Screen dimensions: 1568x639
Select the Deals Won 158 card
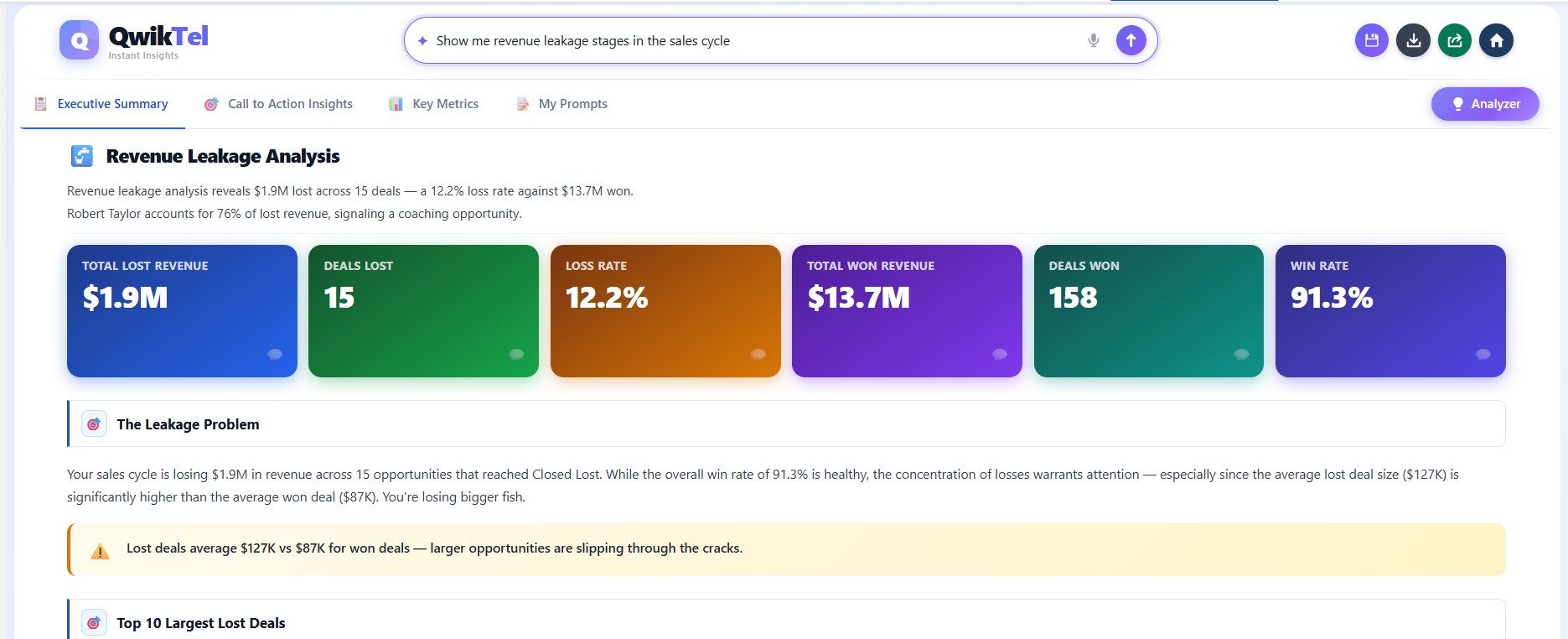point(1149,311)
